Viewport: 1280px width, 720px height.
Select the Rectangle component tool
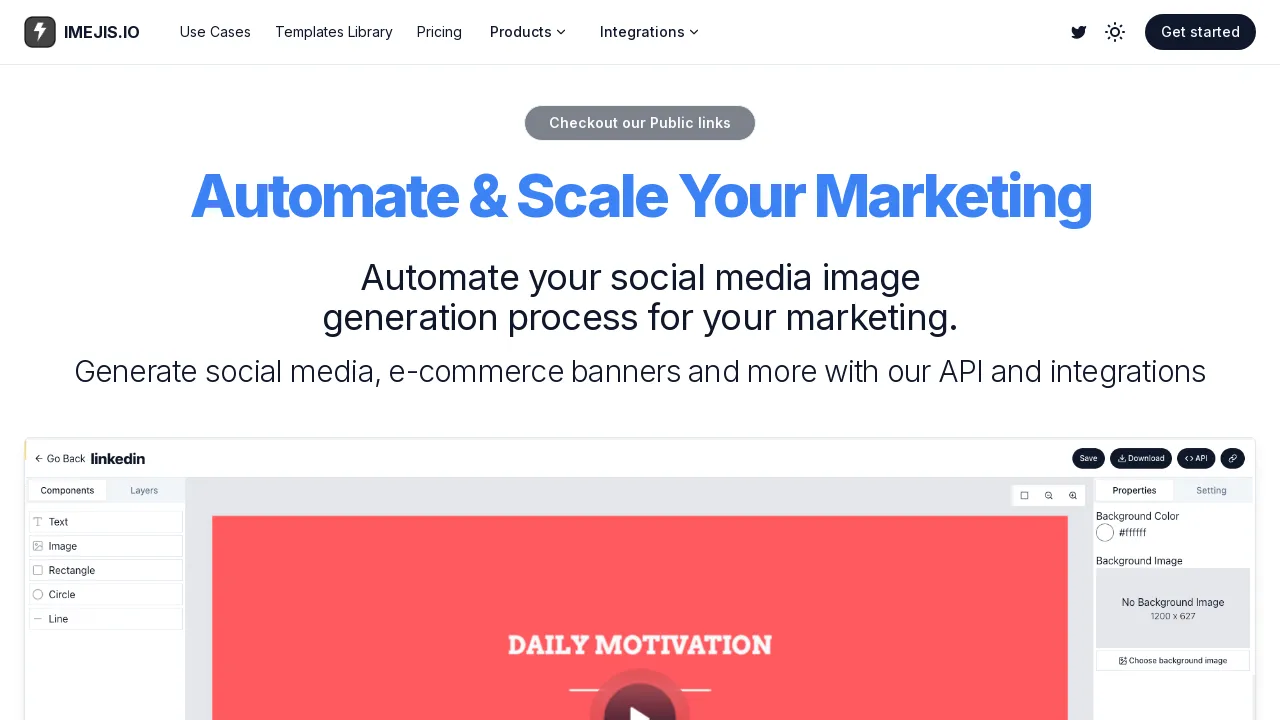pos(105,569)
